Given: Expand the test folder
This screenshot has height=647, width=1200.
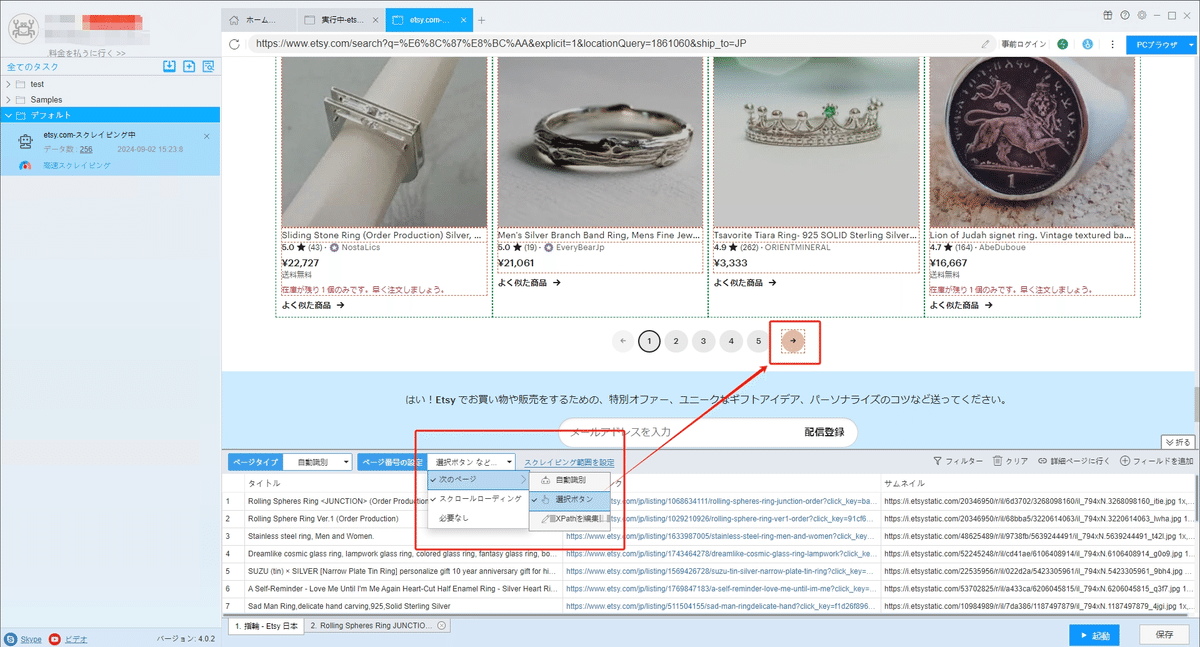Looking at the screenshot, I should 8,85.
